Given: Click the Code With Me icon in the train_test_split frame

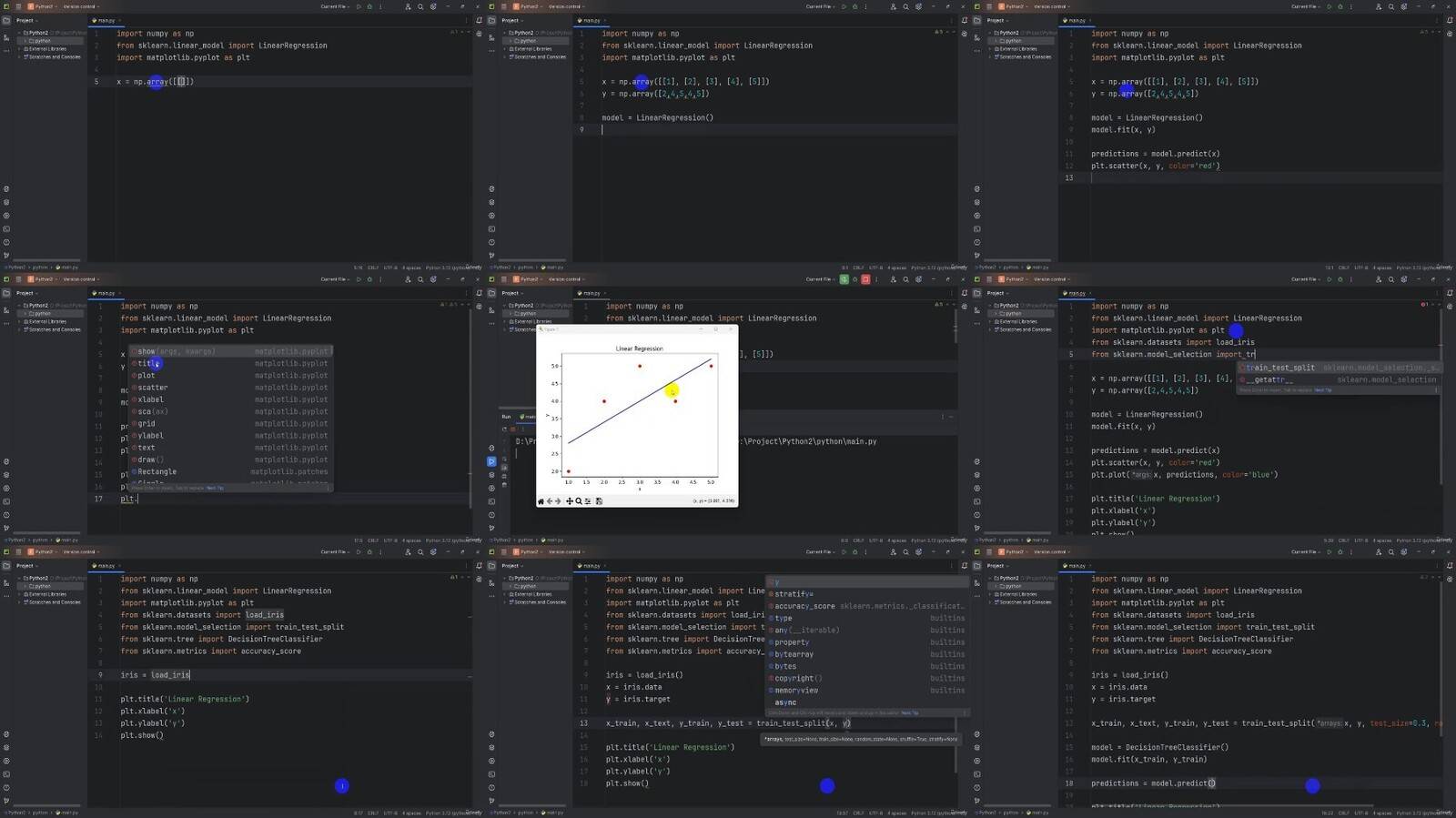Looking at the screenshot, I should pyautogui.click(x=1378, y=279).
